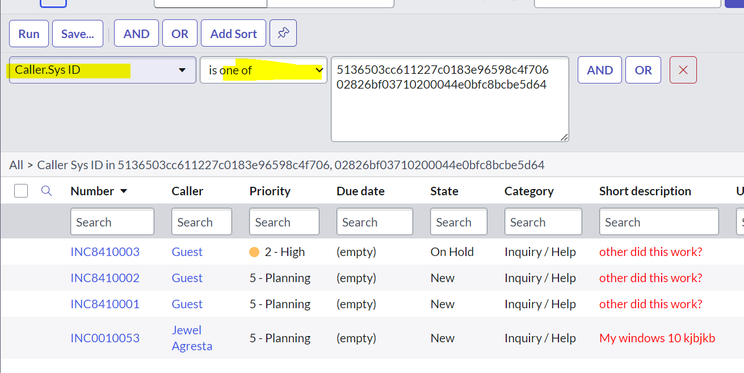Screen dimensions: 744x373
Task: Remove the condition with red X button
Action: 683,70
